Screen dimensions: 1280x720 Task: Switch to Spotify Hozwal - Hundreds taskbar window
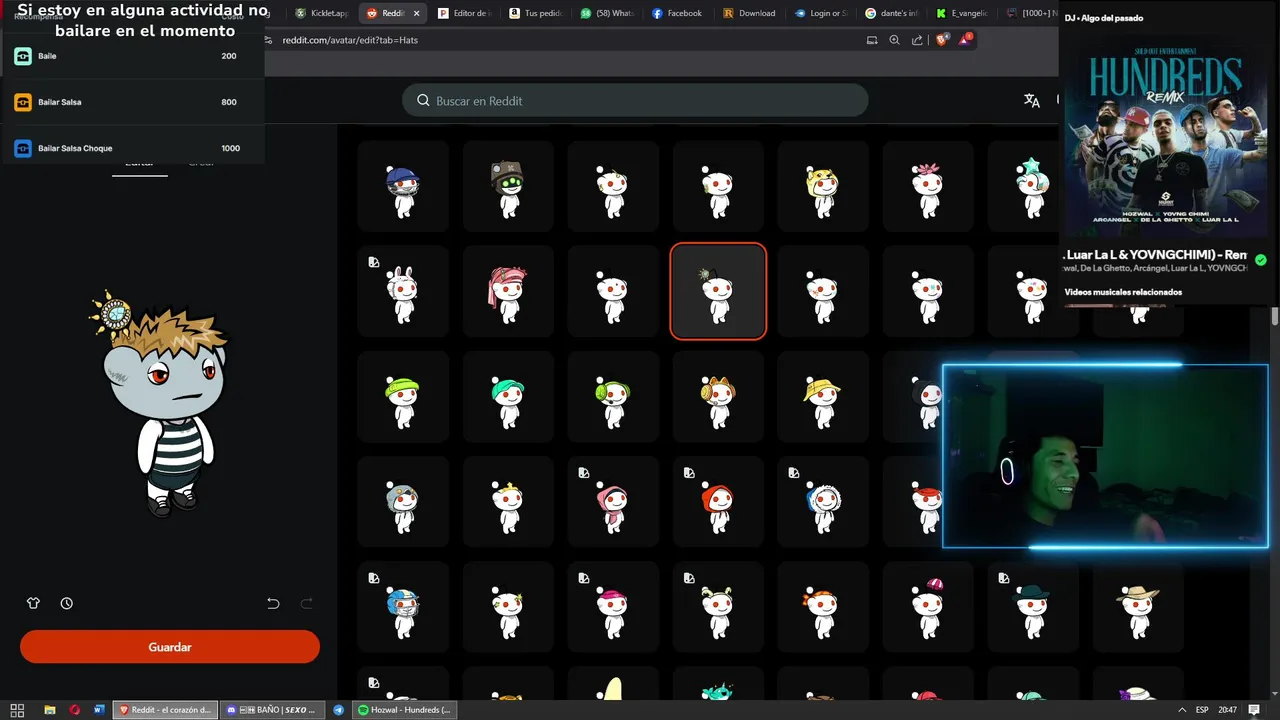pyautogui.click(x=407, y=710)
